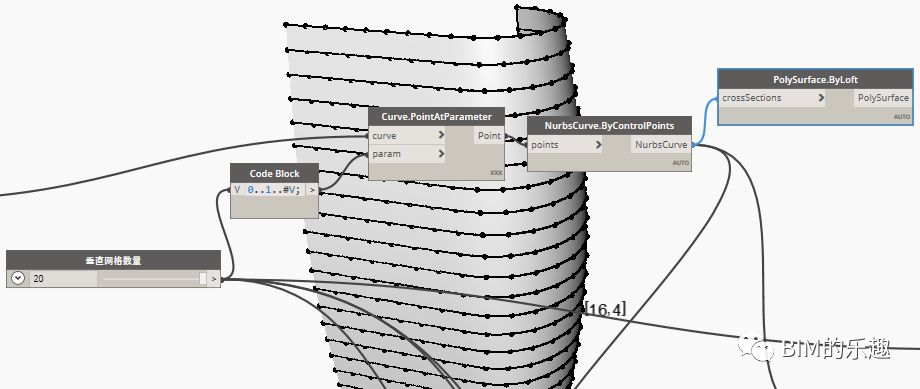
Task: Click the Code Block expression 0..1..#V;
Action: point(274,190)
